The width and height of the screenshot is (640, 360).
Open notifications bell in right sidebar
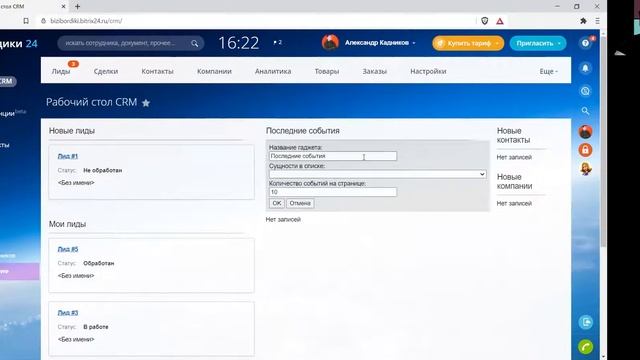(x=585, y=68)
